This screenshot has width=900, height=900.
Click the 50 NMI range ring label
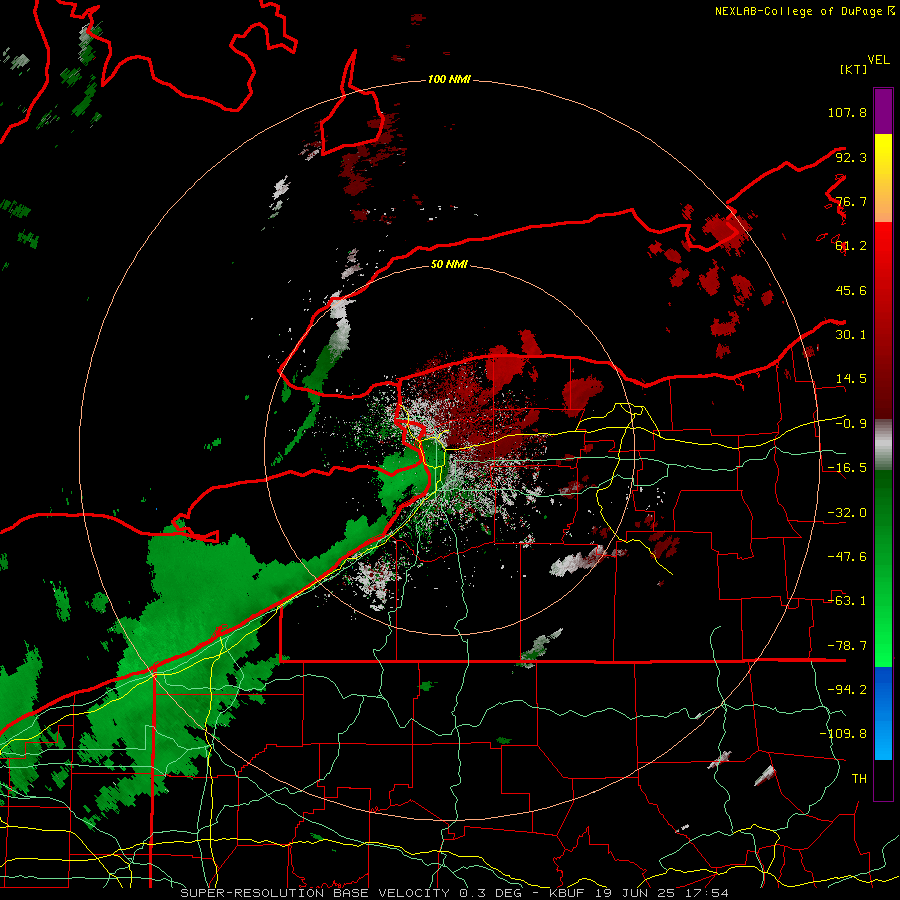point(449,264)
